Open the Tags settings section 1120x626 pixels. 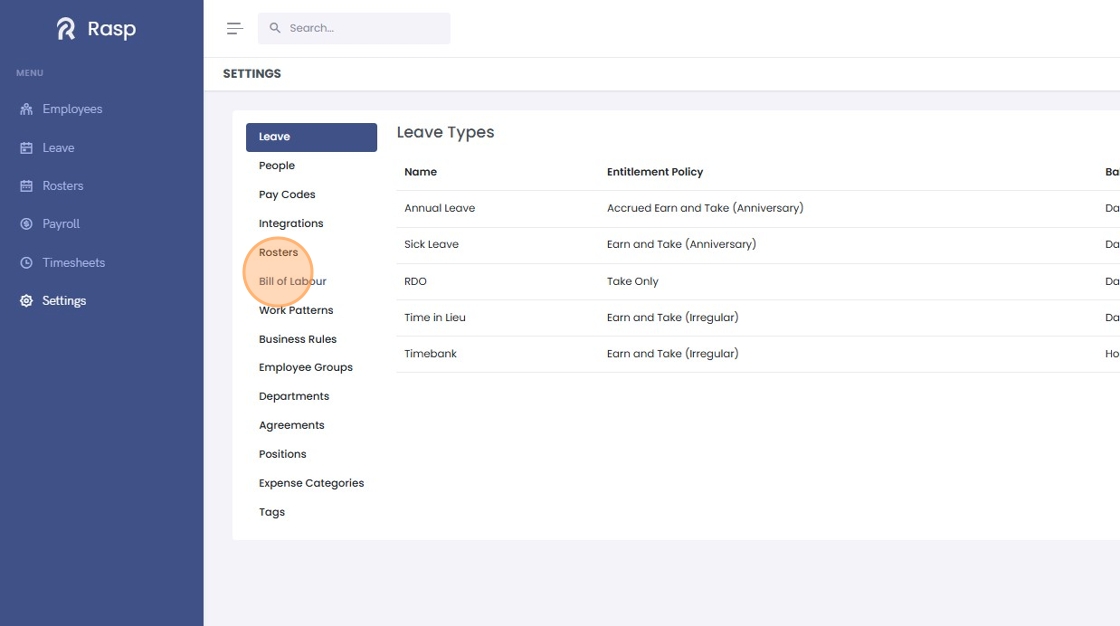pos(271,512)
